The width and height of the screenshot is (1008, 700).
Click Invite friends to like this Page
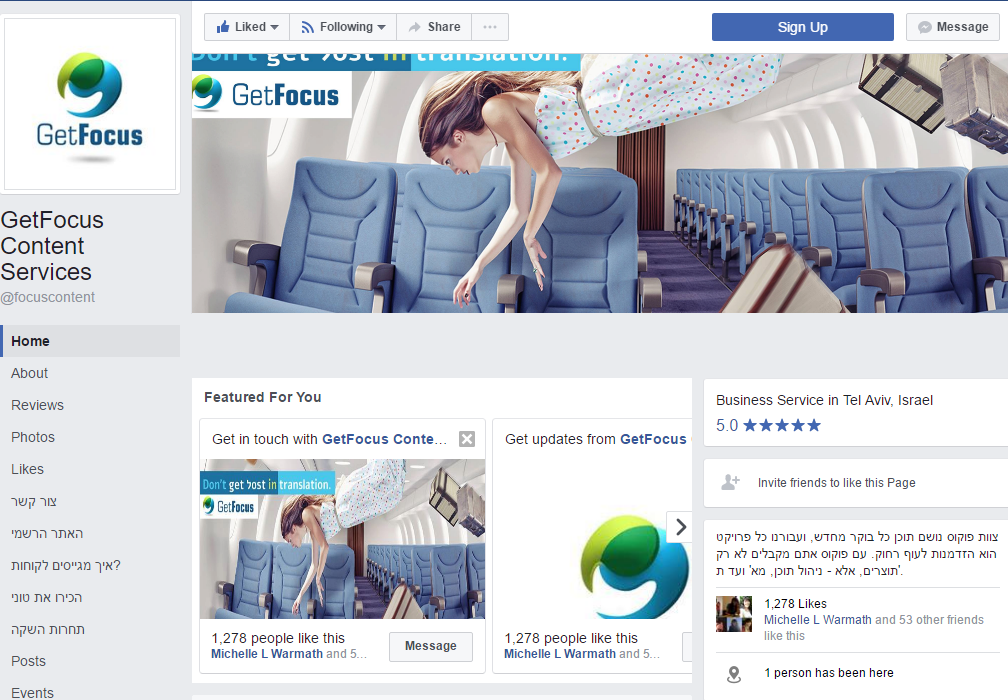[836, 483]
